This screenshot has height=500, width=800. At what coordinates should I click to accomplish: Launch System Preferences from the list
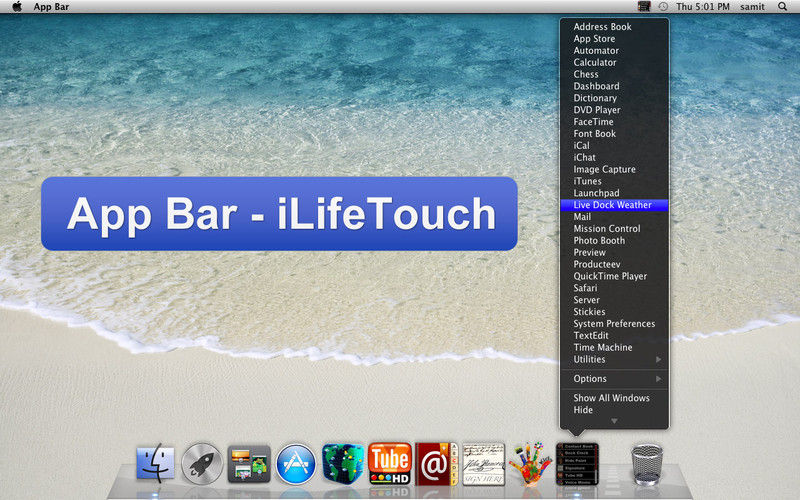(614, 323)
